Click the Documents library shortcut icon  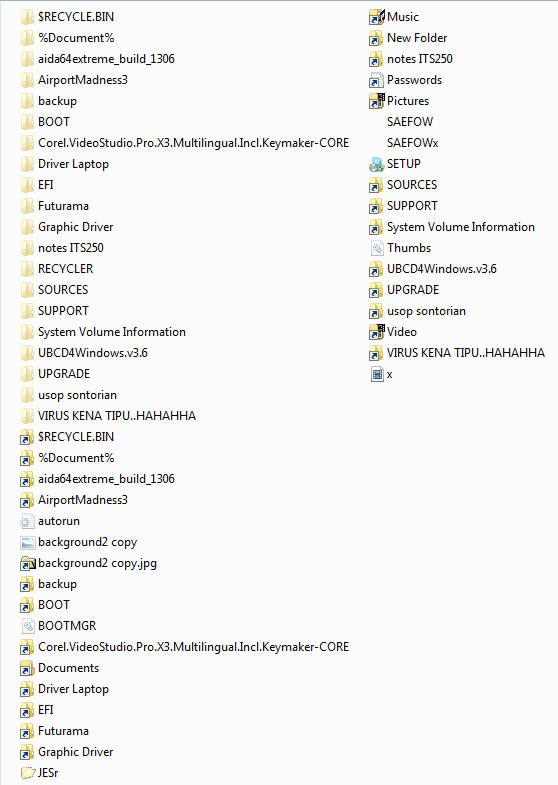point(27,668)
